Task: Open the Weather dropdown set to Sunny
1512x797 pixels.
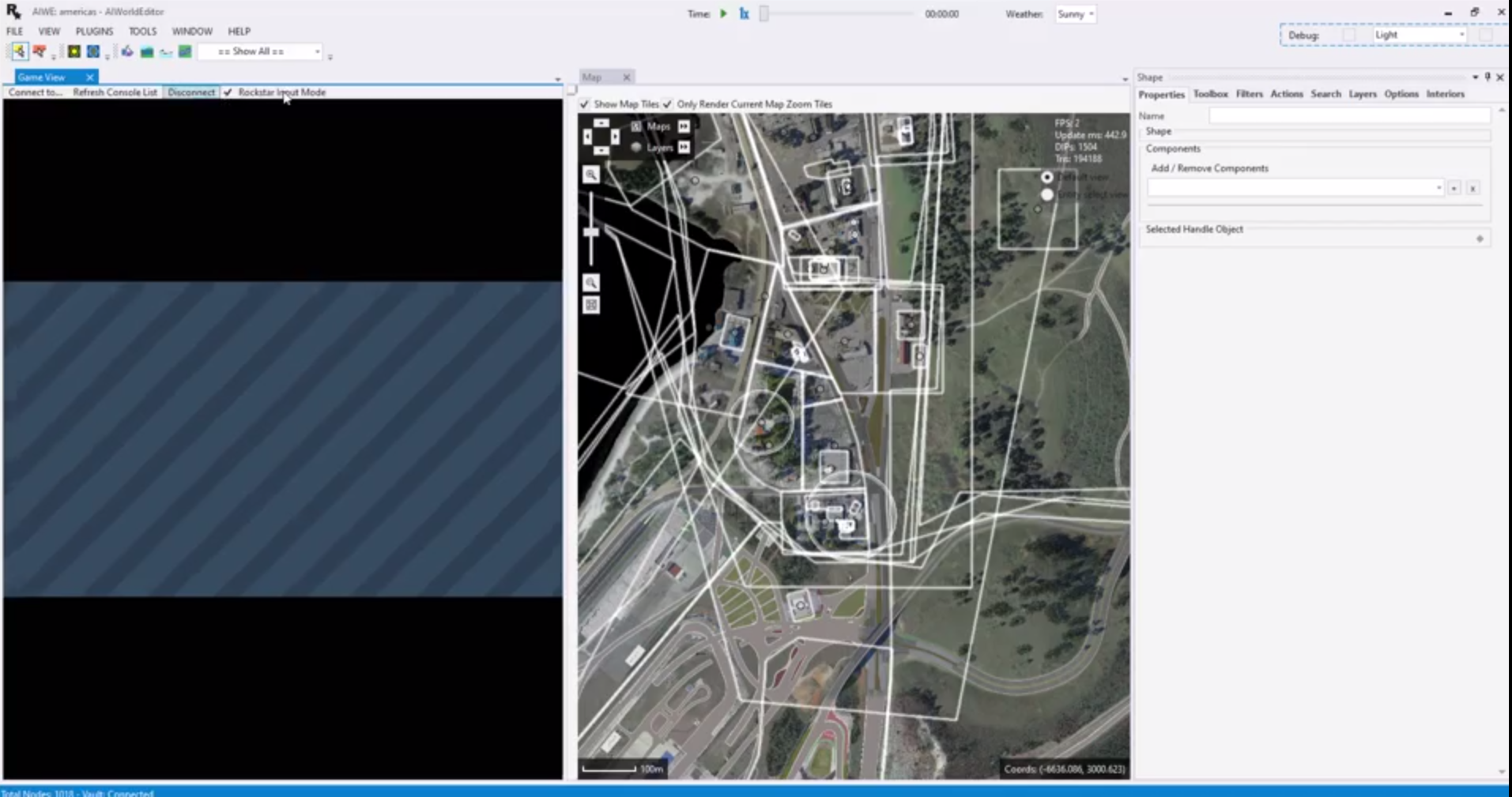Action: [x=1076, y=14]
